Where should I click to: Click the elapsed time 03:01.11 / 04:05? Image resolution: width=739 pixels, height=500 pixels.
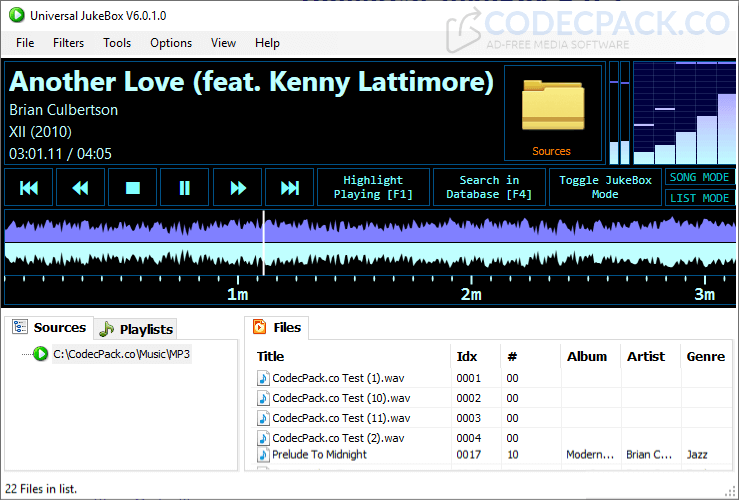point(60,154)
